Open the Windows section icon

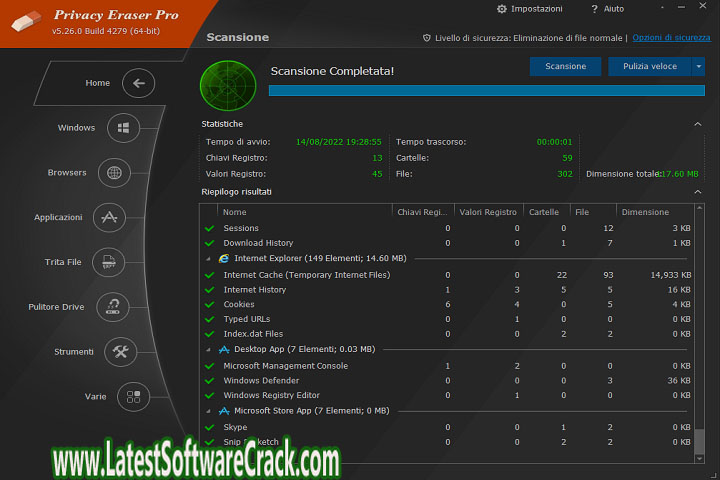pyautogui.click(x=123, y=128)
